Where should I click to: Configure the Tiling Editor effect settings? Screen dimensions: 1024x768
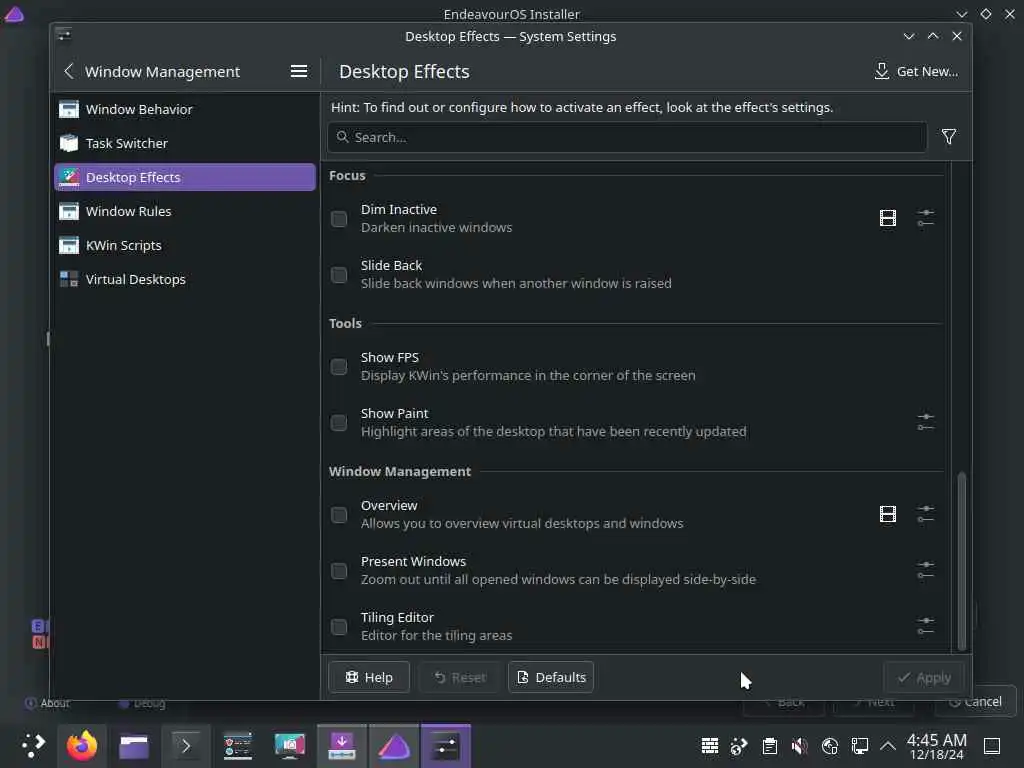(925, 626)
